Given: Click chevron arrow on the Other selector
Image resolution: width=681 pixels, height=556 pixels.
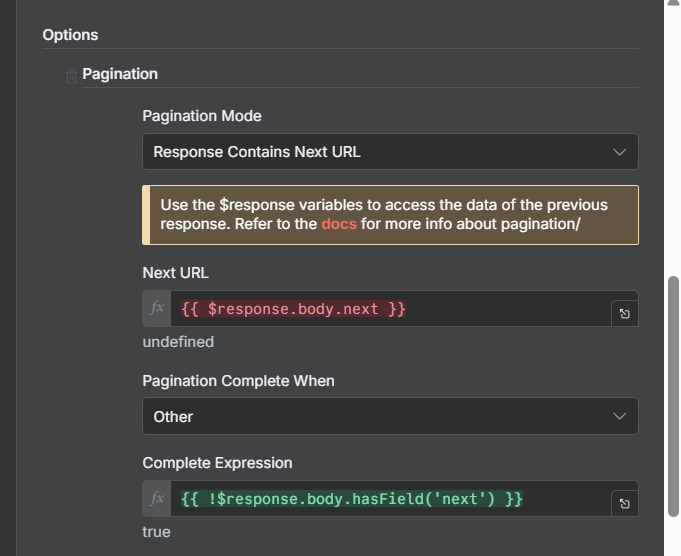Looking at the screenshot, I should coord(619,416).
